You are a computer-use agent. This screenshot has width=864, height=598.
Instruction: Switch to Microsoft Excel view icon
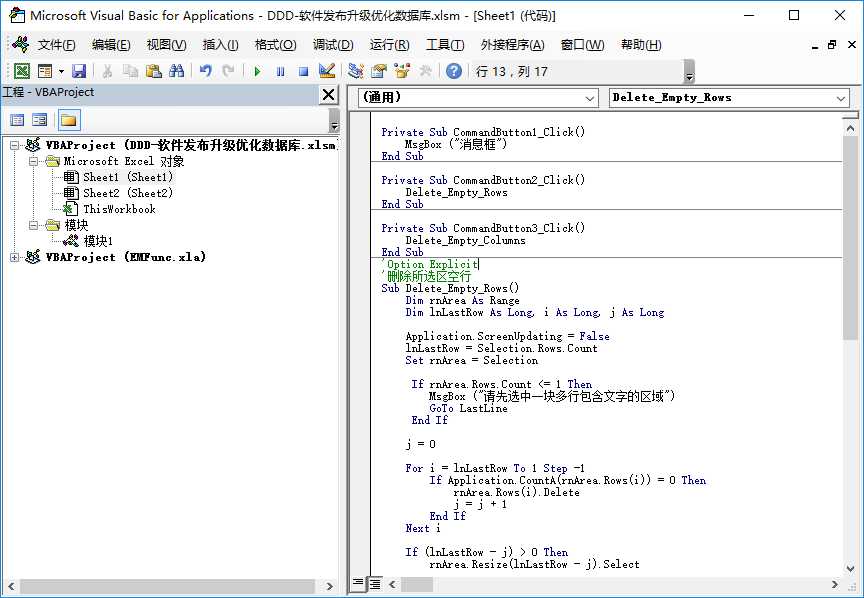coord(21,71)
